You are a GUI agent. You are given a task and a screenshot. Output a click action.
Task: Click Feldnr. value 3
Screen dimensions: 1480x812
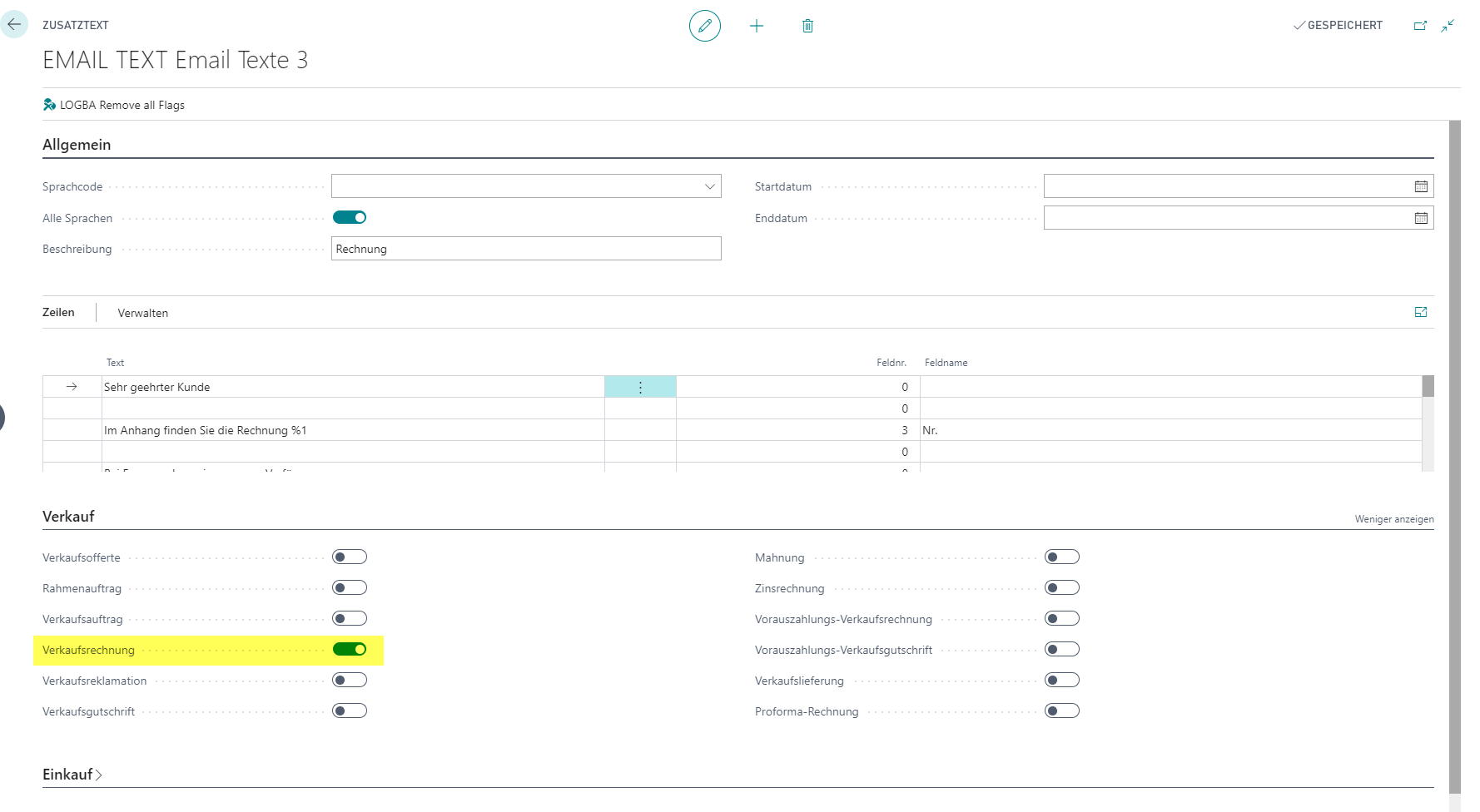[x=905, y=430]
